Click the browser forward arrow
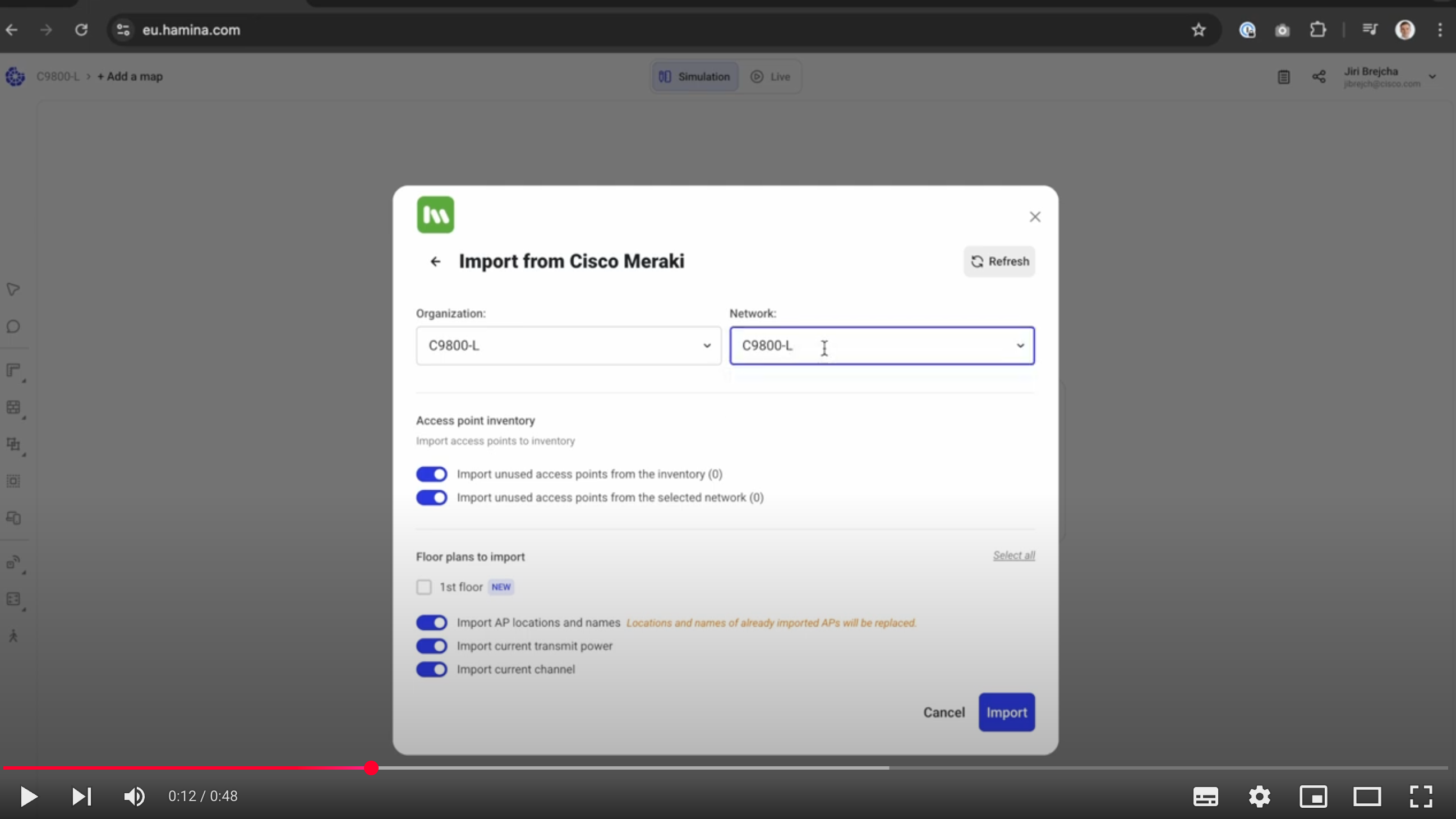This screenshot has height=819, width=1456. point(46,30)
